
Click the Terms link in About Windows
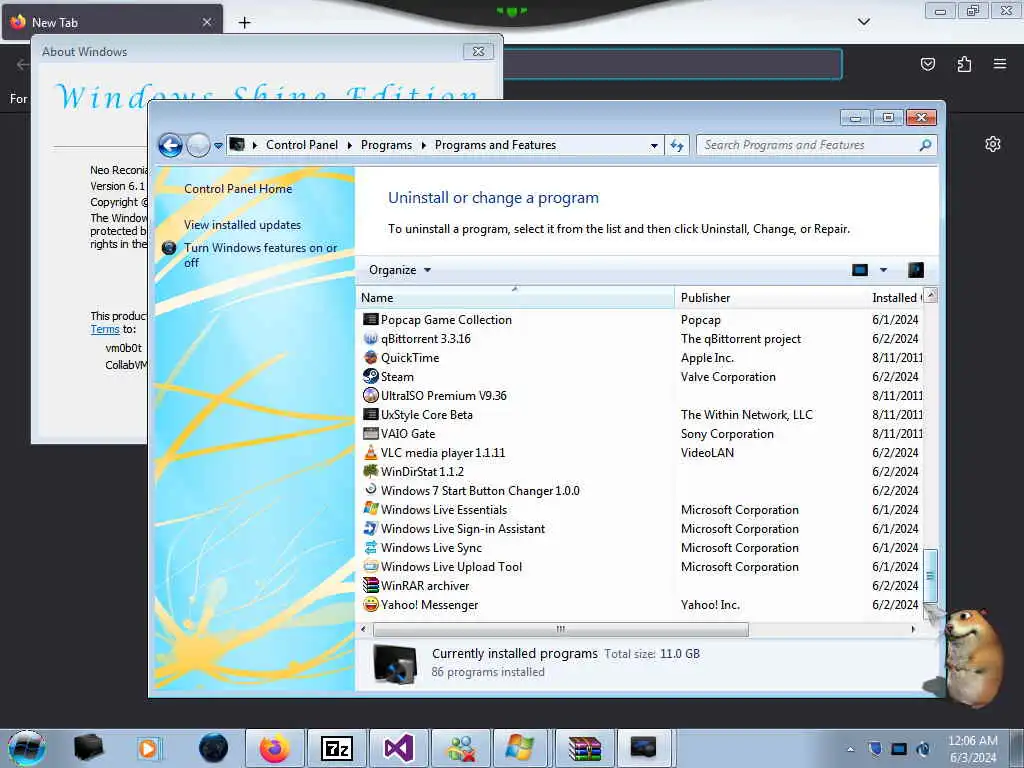pyautogui.click(x=105, y=329)
